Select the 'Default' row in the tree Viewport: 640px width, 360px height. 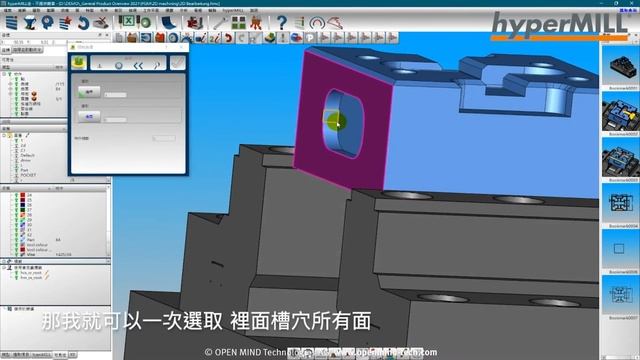click(x=27, y=156)
